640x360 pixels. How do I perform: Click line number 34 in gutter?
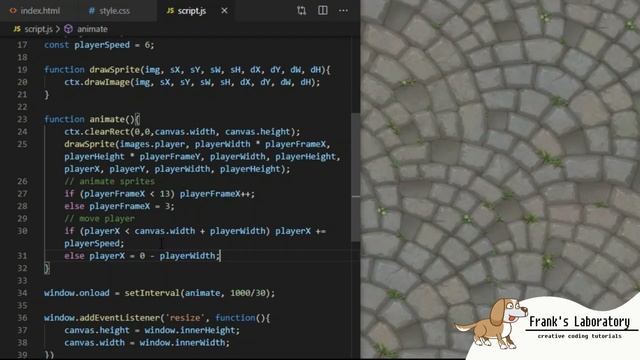22,293
